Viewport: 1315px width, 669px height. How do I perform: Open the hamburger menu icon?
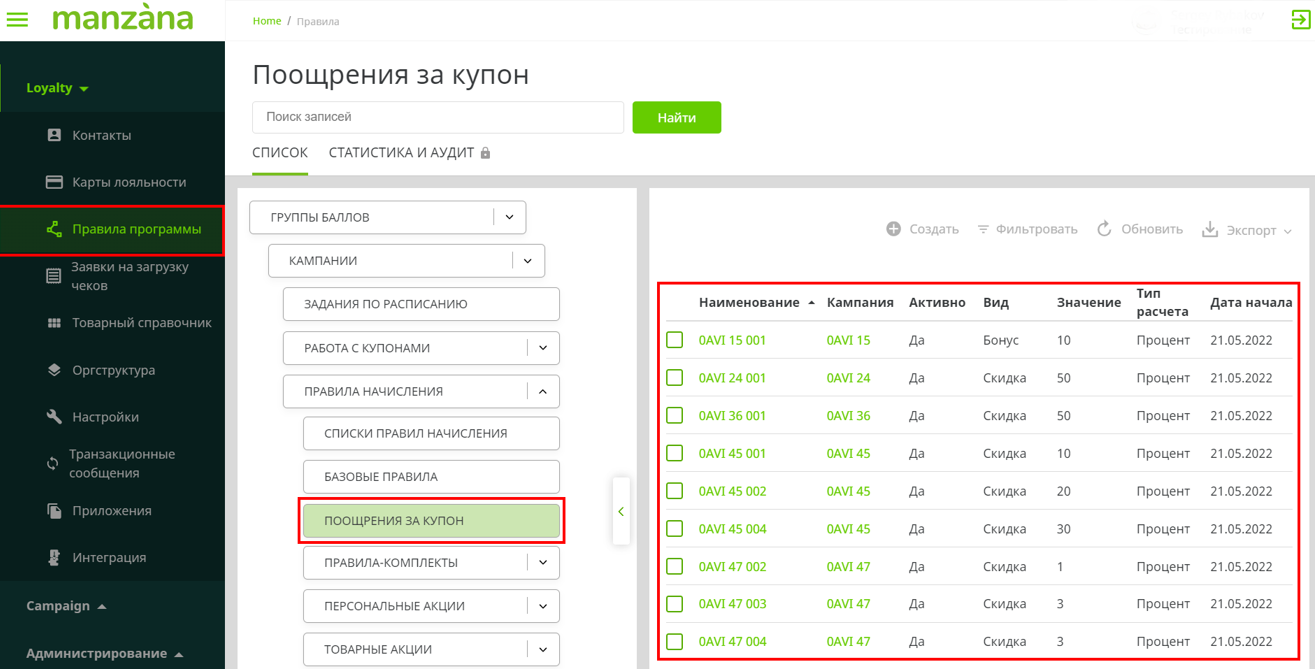coord(18,20)
